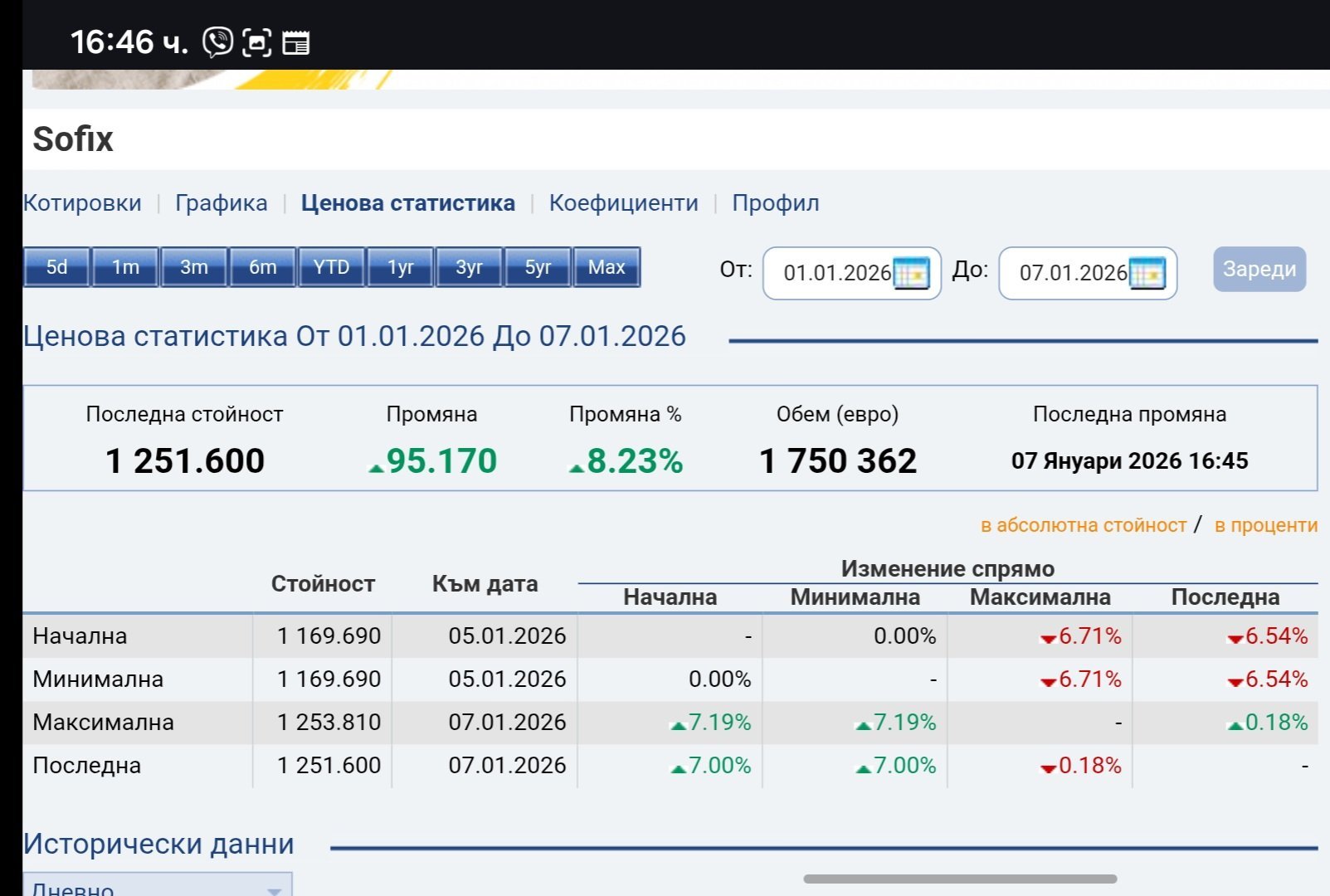
Task: Tap the screenshot capture icon in status bar
Action: (x=256, y=41)
